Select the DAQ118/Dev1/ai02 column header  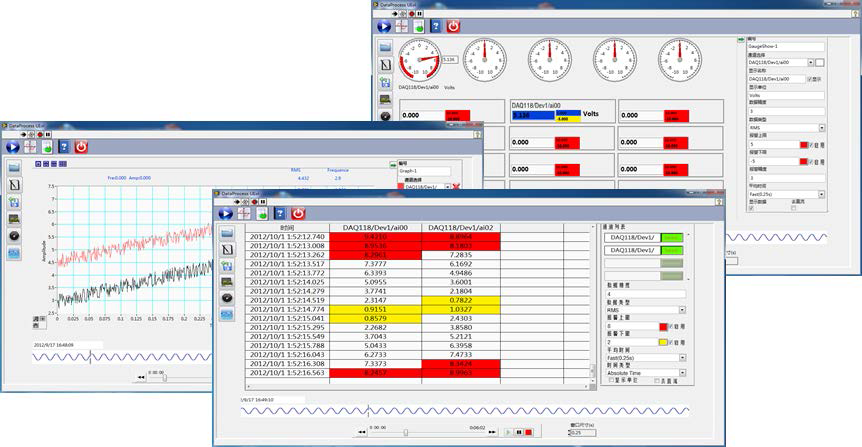pyautogui.click(x=461, y=228)
